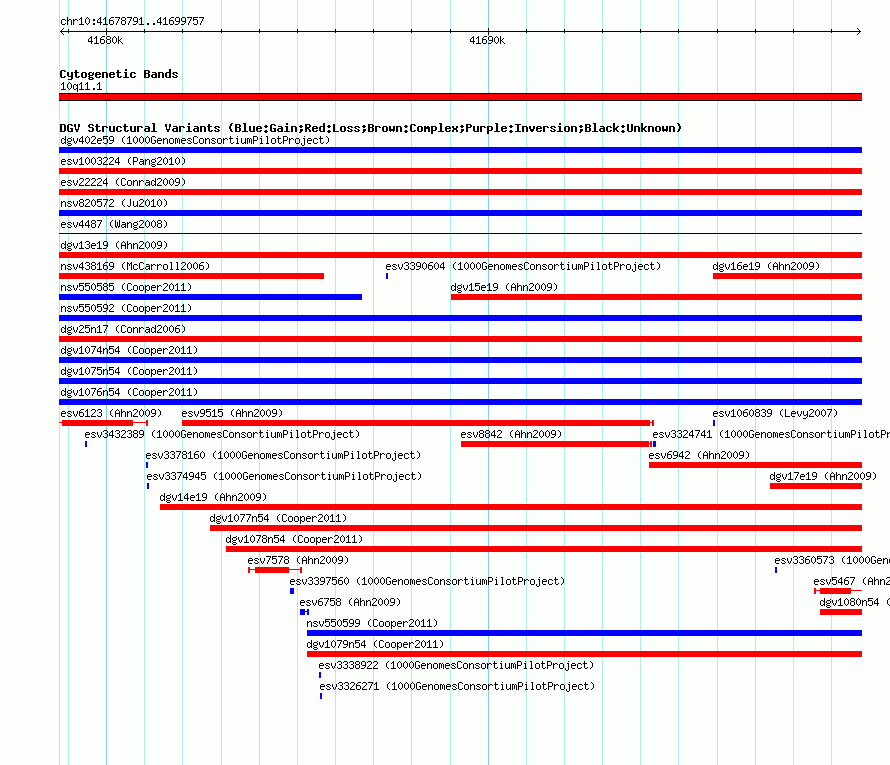Select the esv3374945 variant label

[284, 476]
